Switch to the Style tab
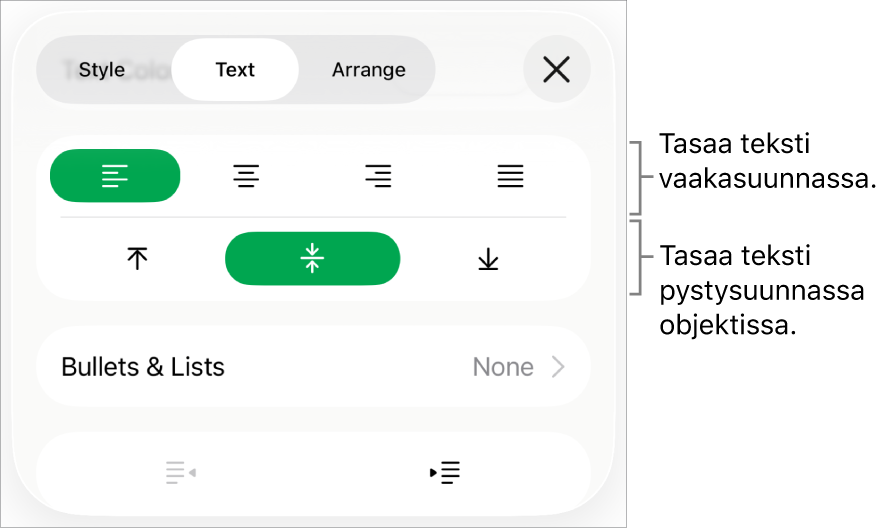This screenshot has height=529, width=888. (x=102, y=70)
